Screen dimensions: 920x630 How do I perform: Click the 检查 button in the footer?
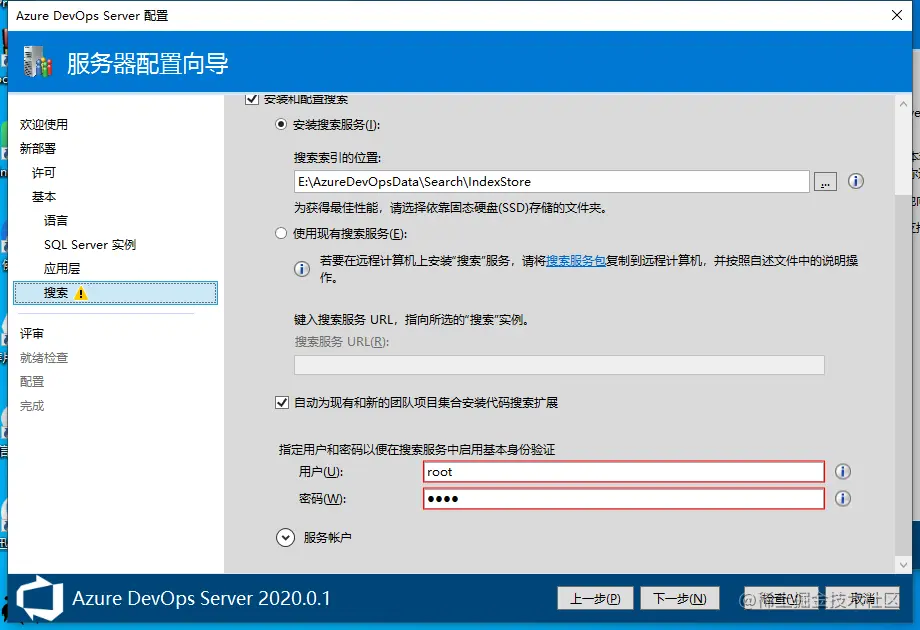pyautogui.click(x=782, y=598)
